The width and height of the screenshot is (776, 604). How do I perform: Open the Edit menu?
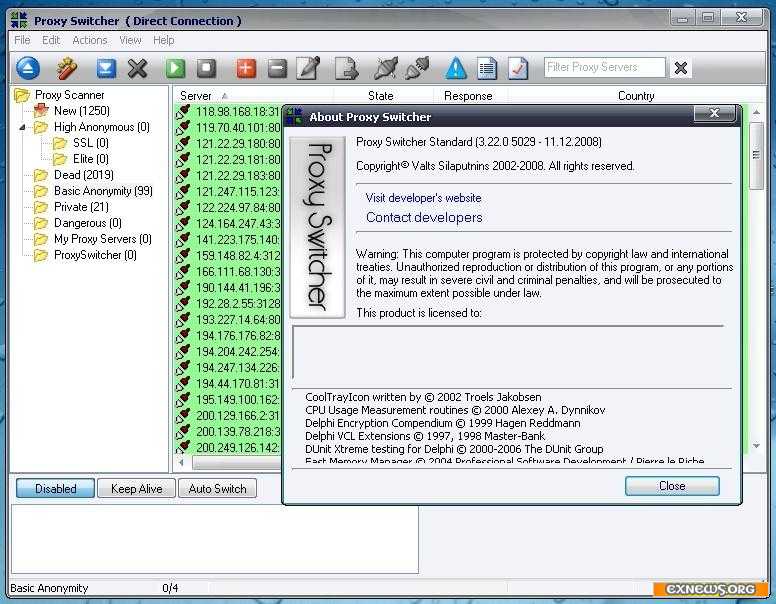click(51, 40)
